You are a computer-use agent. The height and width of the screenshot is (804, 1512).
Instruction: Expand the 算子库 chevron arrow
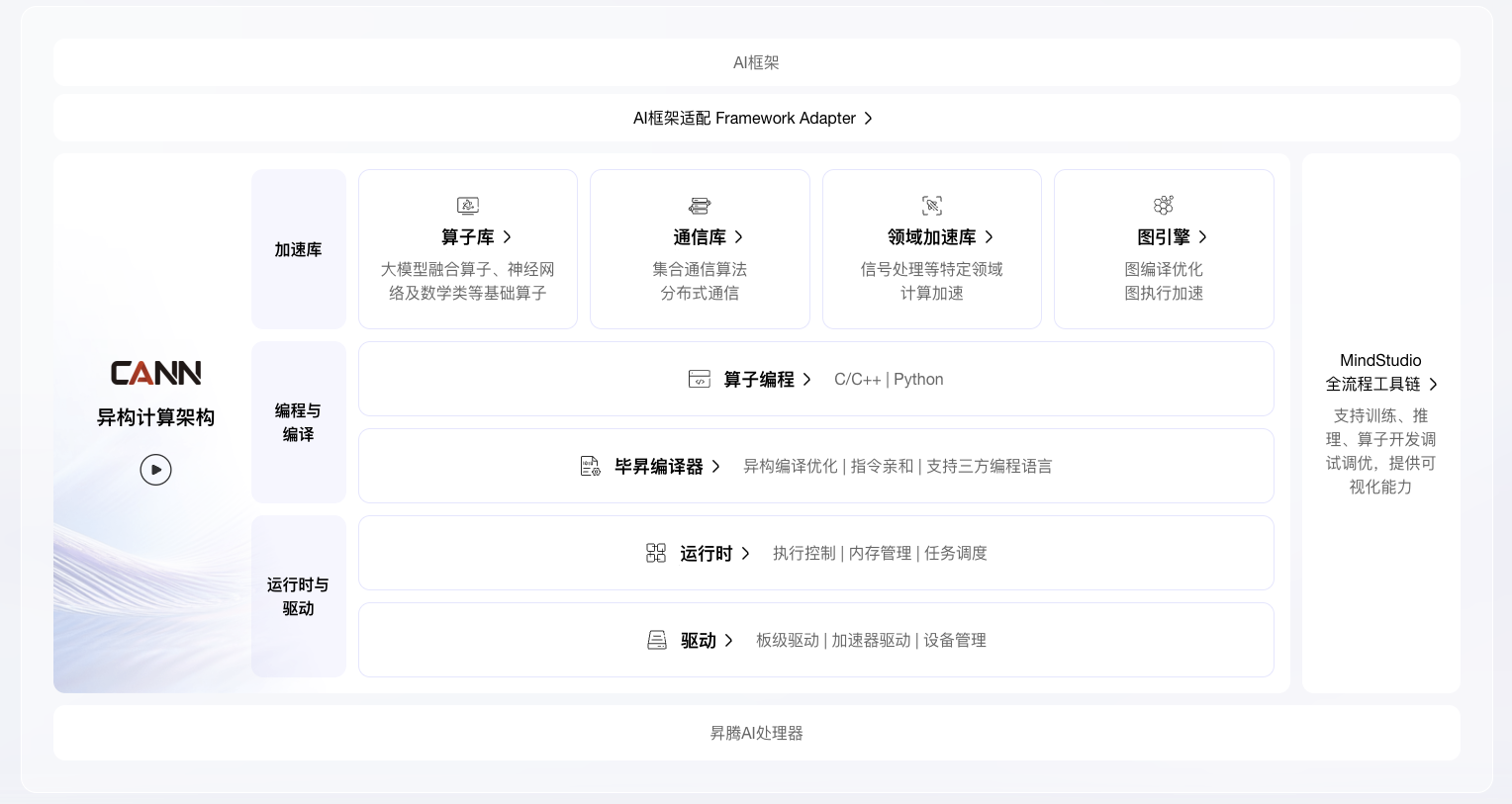tap(508, 236)
